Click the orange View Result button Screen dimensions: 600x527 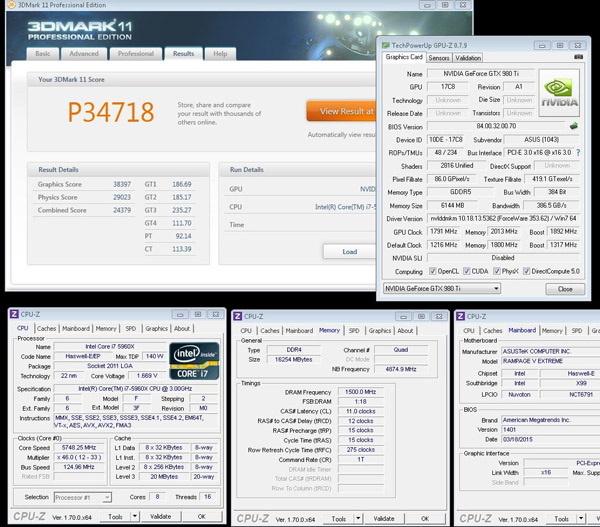341,111
